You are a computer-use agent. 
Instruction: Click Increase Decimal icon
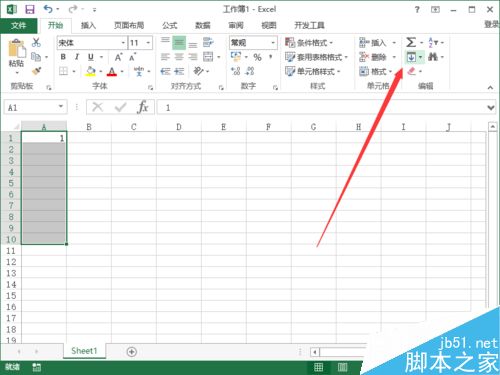236,71
